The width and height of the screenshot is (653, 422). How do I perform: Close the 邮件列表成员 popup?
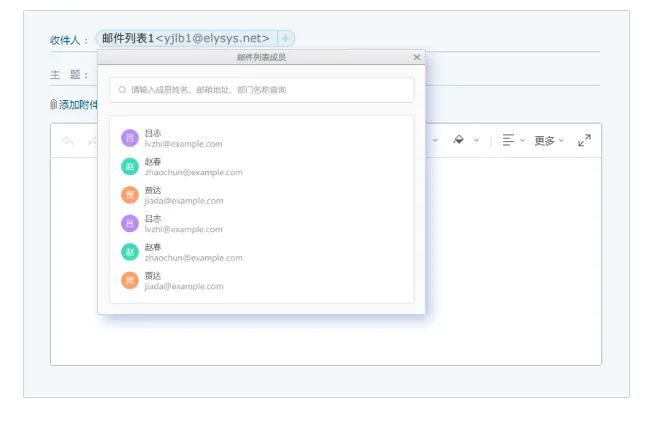(x=417, y=57)
